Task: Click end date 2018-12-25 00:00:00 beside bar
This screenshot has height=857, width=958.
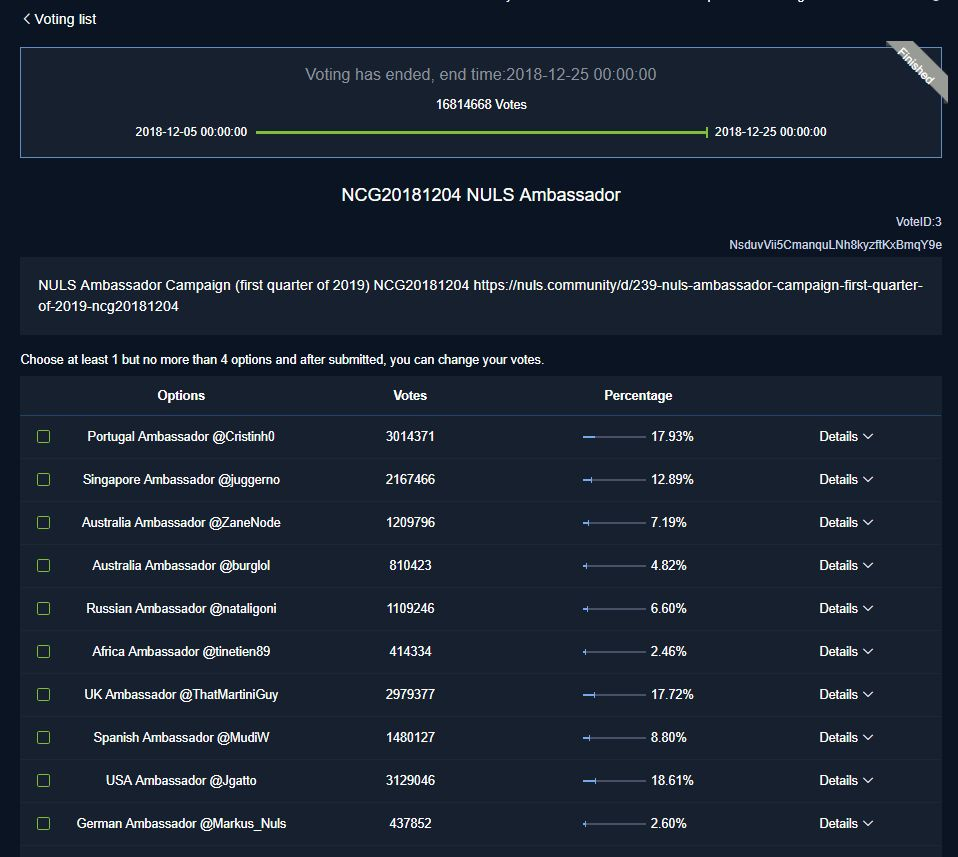Action: 770,132
